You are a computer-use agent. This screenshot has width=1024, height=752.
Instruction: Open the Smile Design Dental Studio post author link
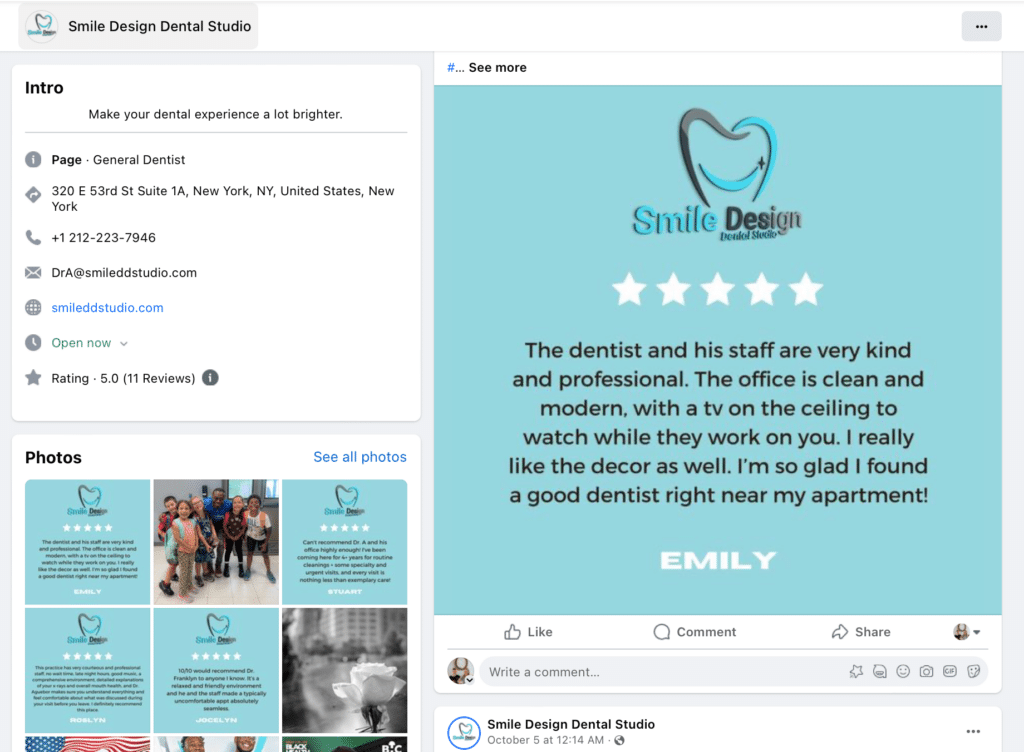pos(571,724)
